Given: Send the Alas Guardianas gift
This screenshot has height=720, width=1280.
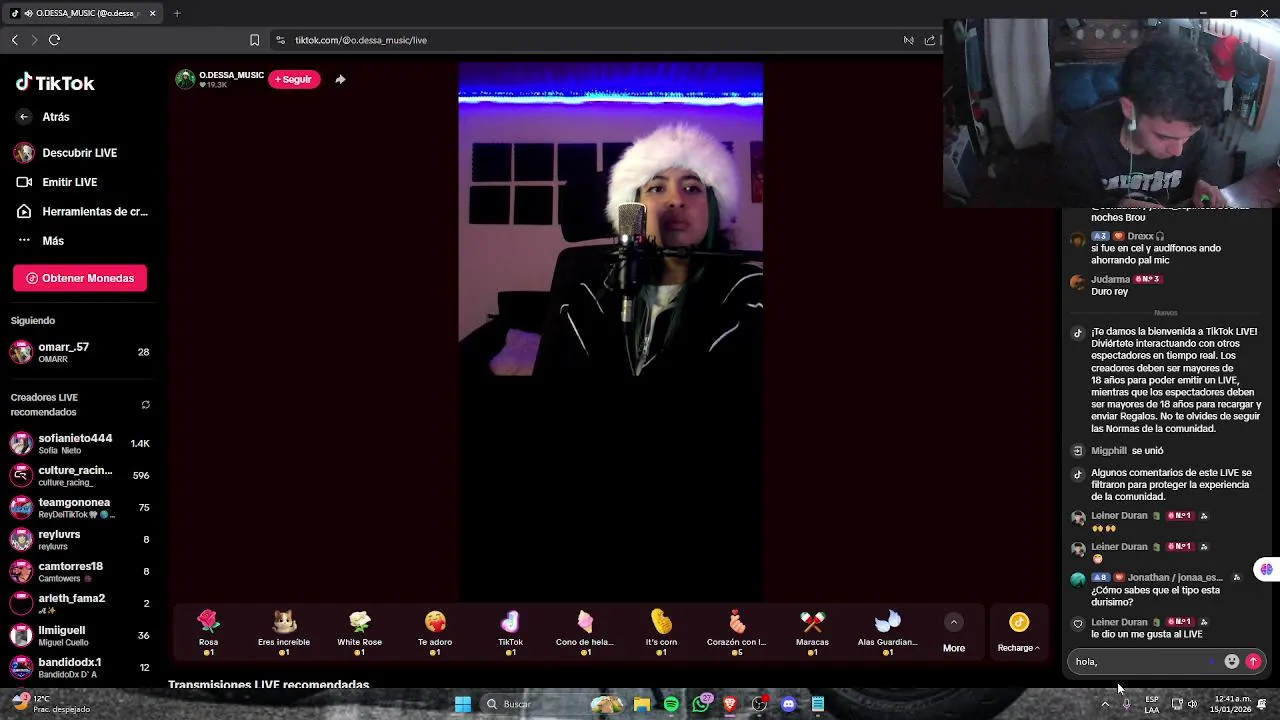Looking at the screenshot, I should click(887, 632).
